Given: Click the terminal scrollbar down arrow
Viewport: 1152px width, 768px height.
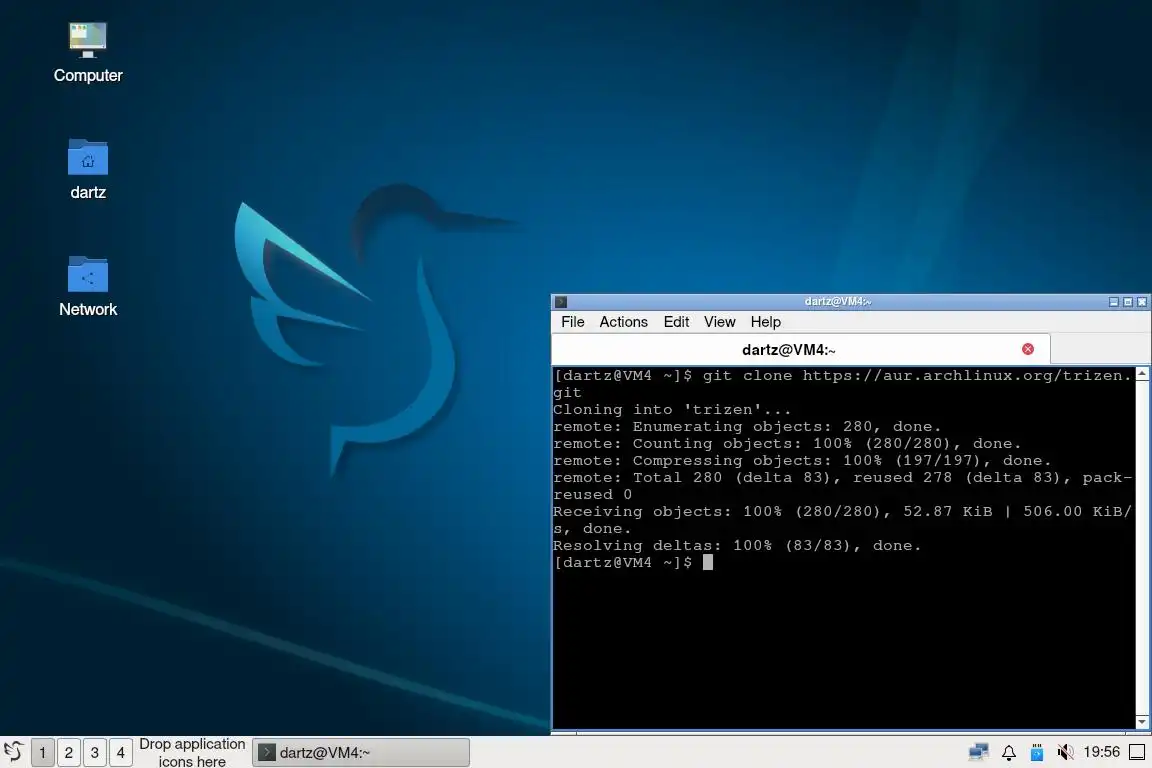Looking at the screenshot, I should click(x=1142, y=722).
